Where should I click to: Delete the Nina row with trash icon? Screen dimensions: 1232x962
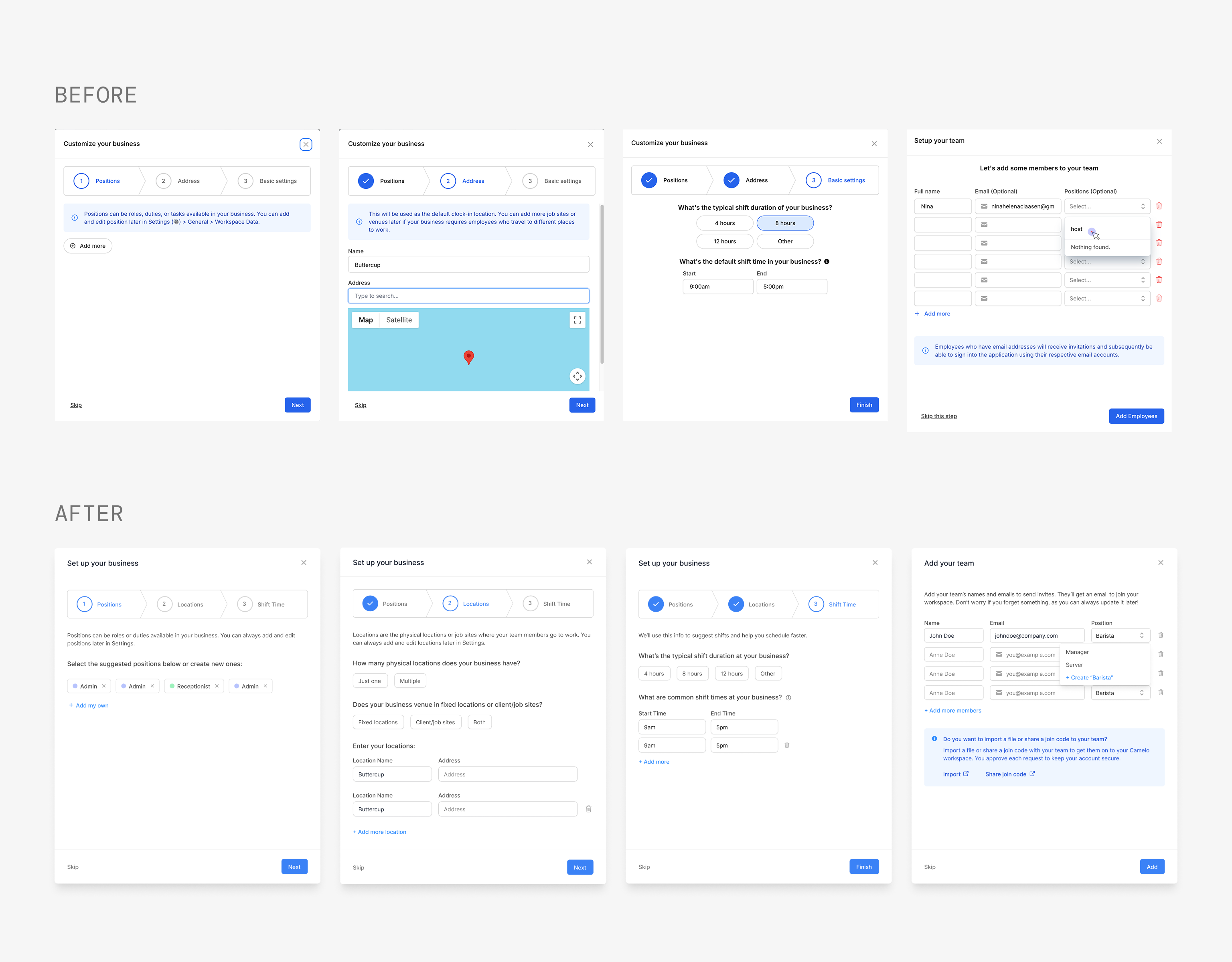(1159, 206)
